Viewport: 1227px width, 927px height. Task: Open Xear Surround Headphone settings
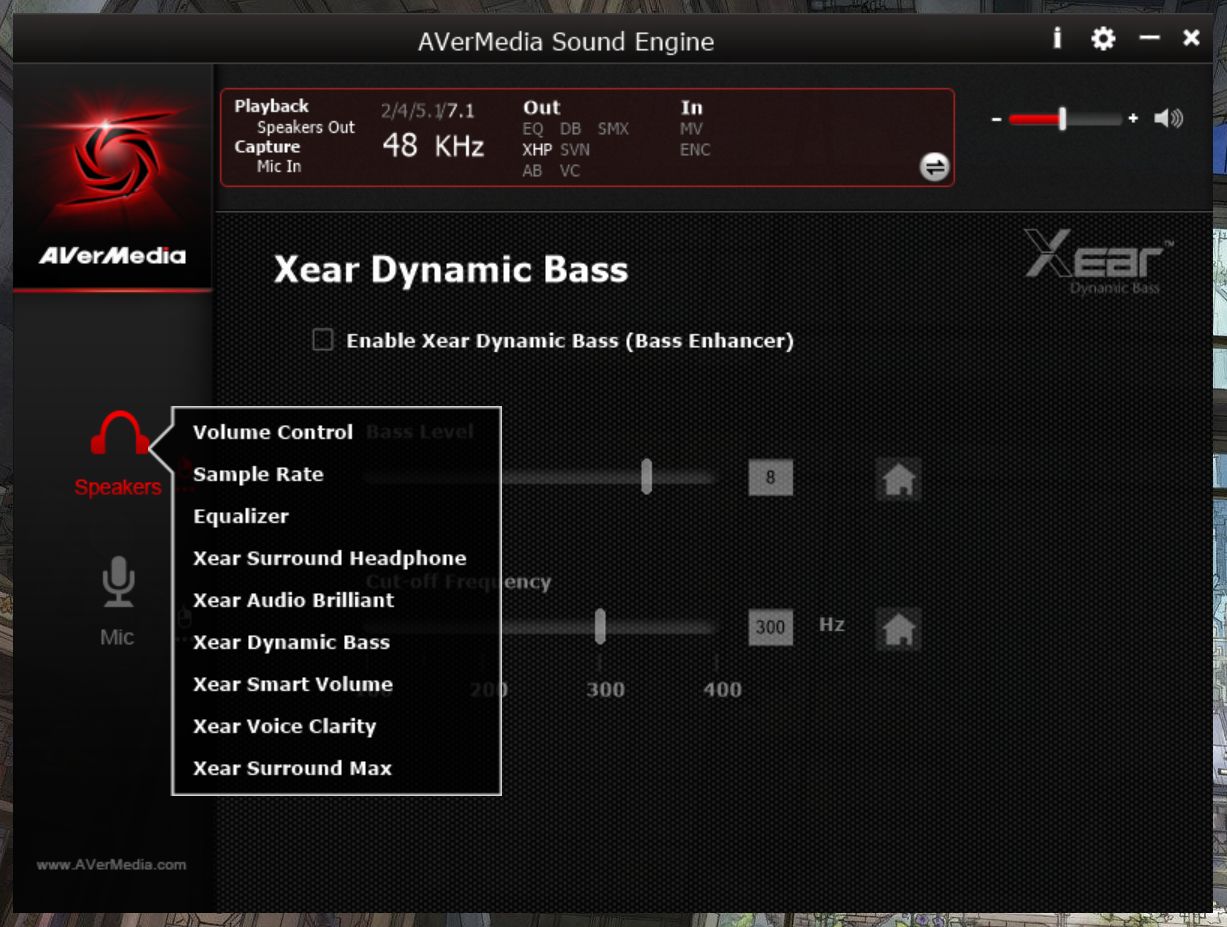click(x=330, y=558)
